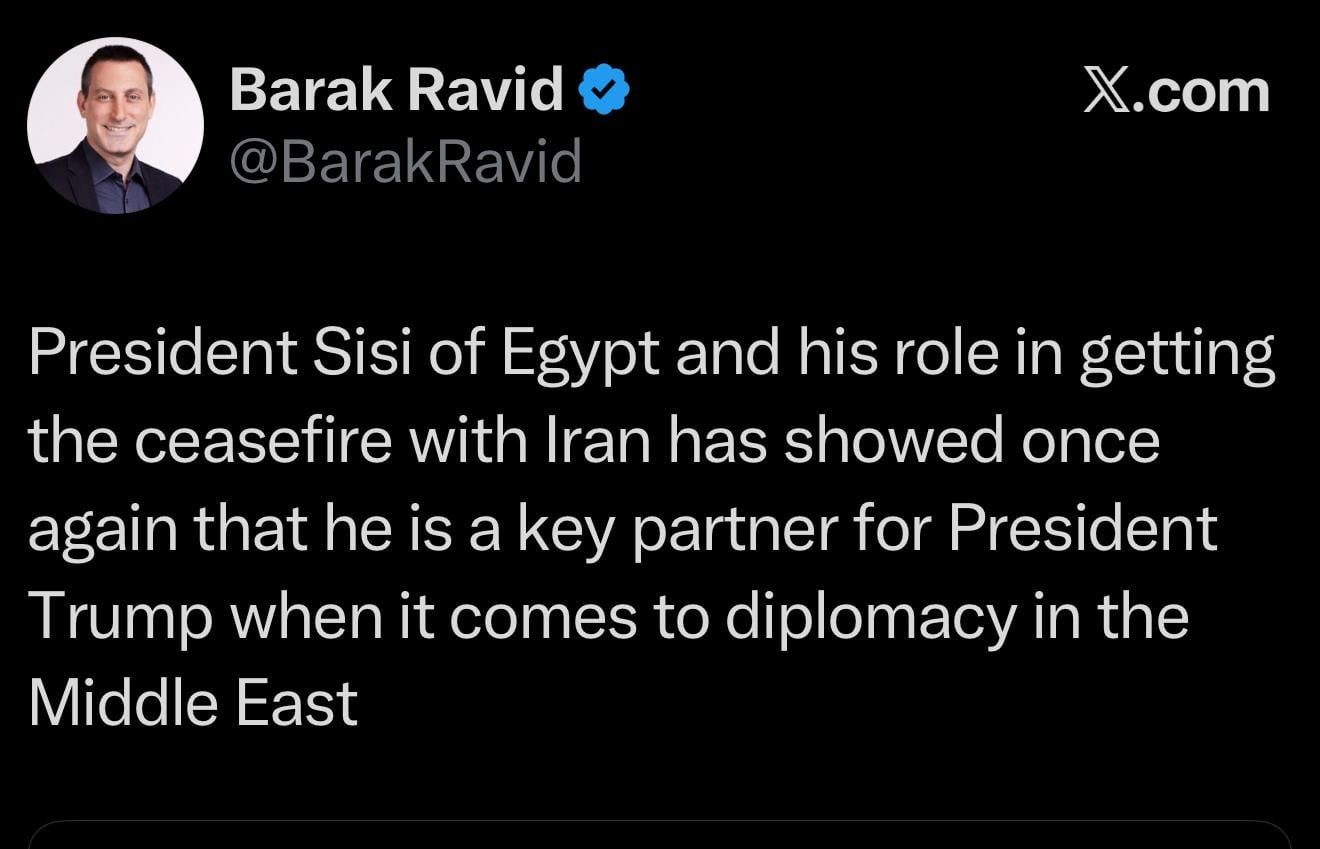The image size is (1320, 849).
Task: Click the X.com source label
Action: (1176, 92)
